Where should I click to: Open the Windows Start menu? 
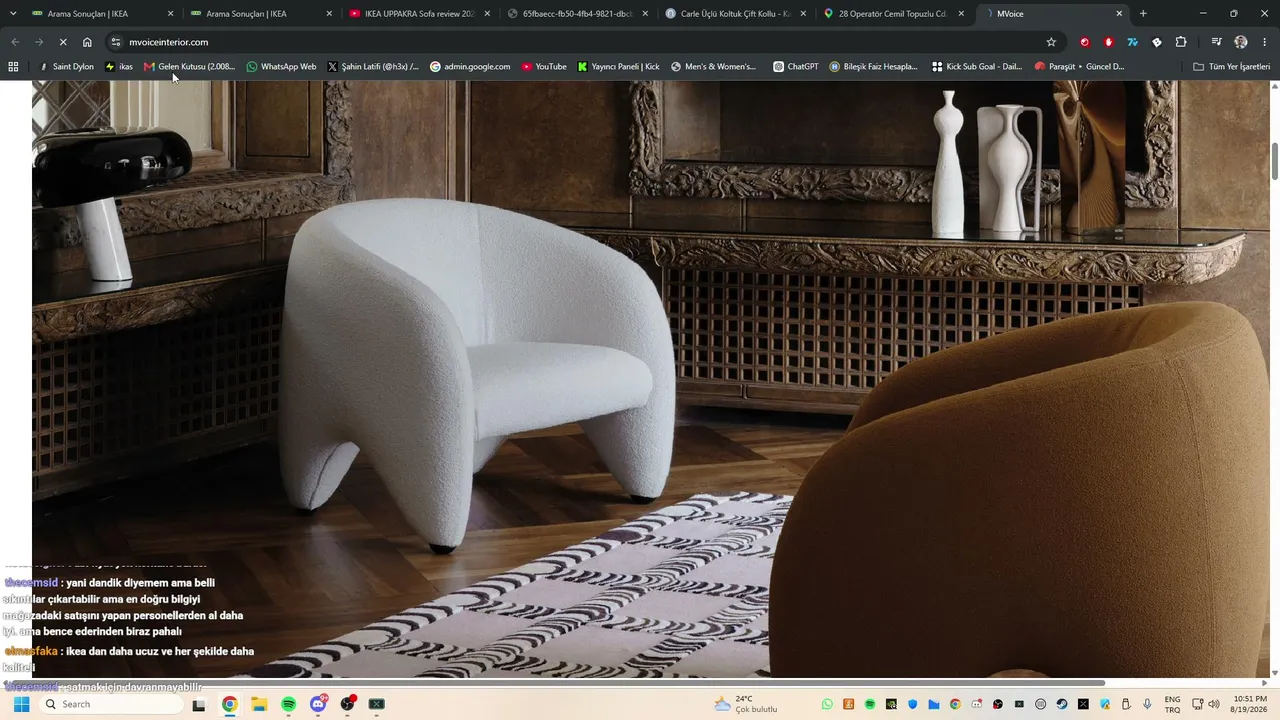[21, 704]
